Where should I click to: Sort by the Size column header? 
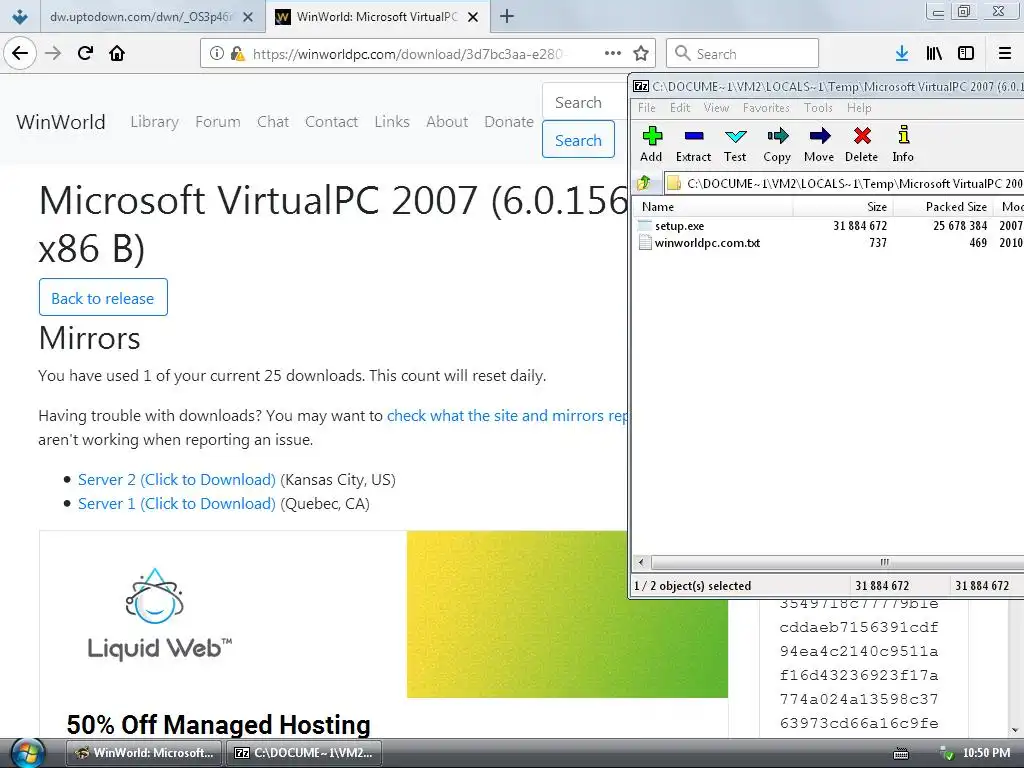pos(843,207)
